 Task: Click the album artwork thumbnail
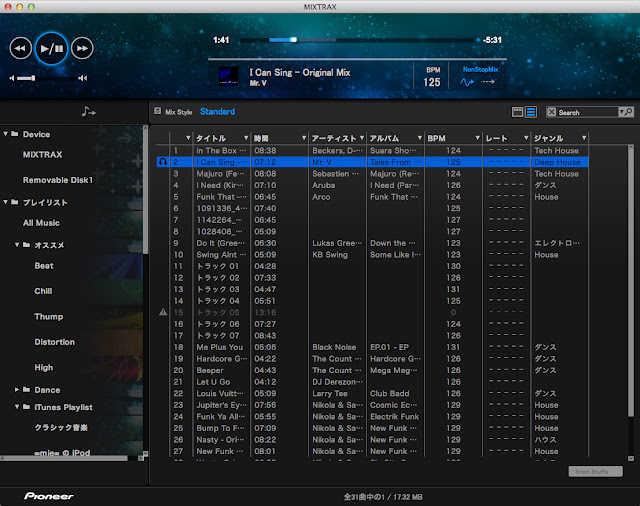click(229, 76)
